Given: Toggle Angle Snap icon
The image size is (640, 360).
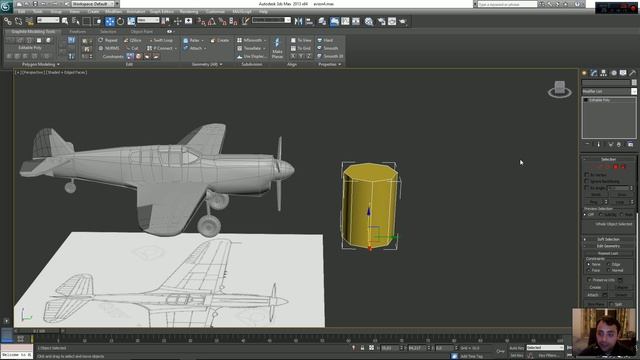Looking at the screenshot, I should click(x=211, y=21).
